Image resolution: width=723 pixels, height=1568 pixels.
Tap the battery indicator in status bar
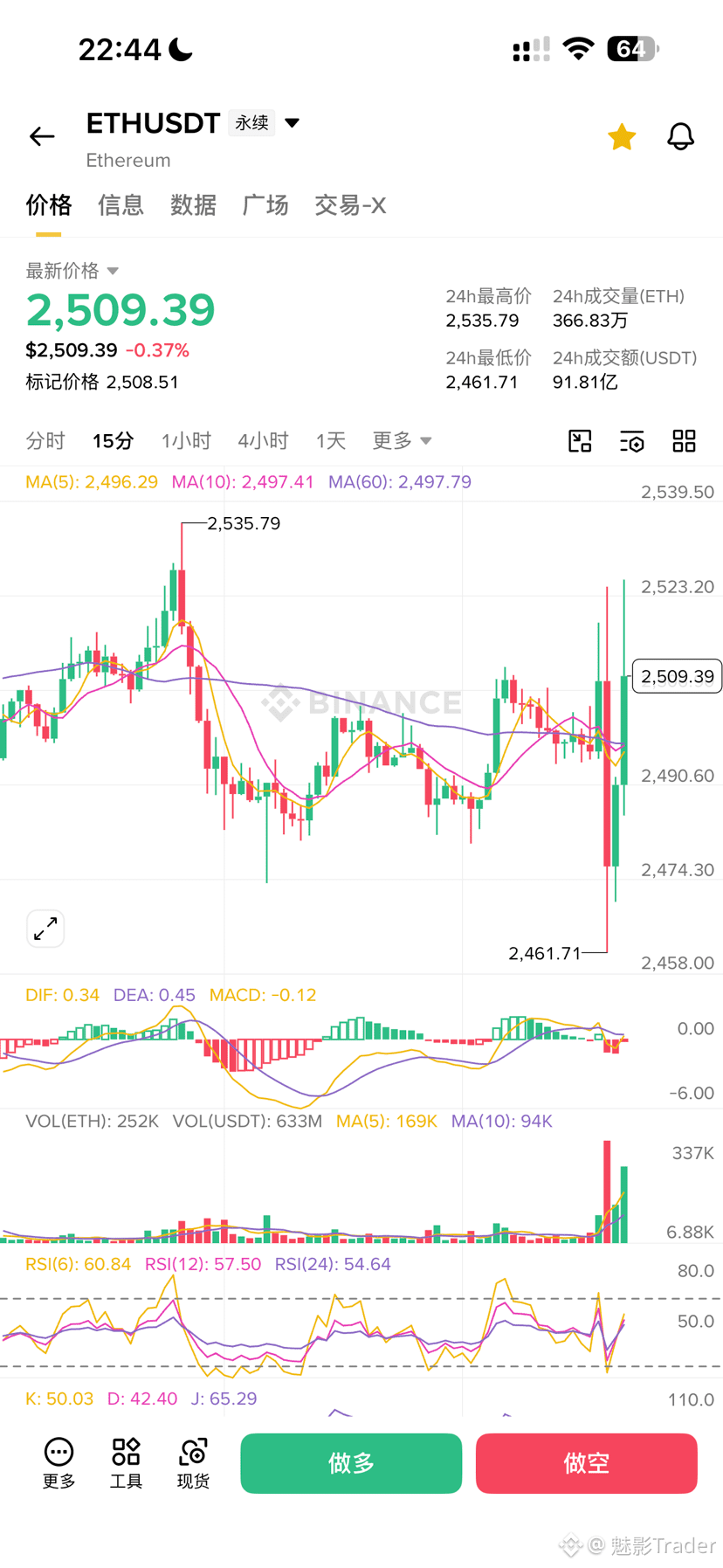coord(633,49)
